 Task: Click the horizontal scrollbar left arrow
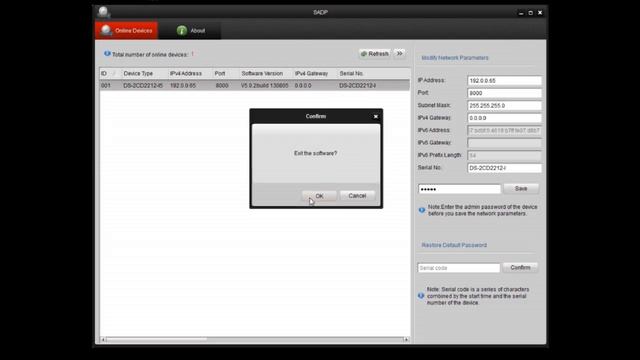click(103, 339)
